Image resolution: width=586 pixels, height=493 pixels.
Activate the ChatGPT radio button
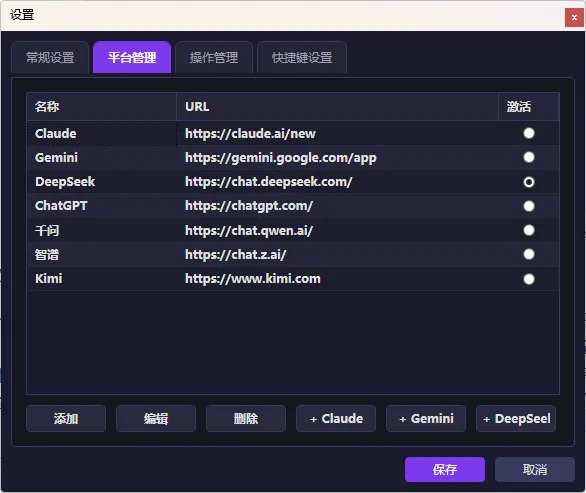pyautogui.click(x=529, y=206)
